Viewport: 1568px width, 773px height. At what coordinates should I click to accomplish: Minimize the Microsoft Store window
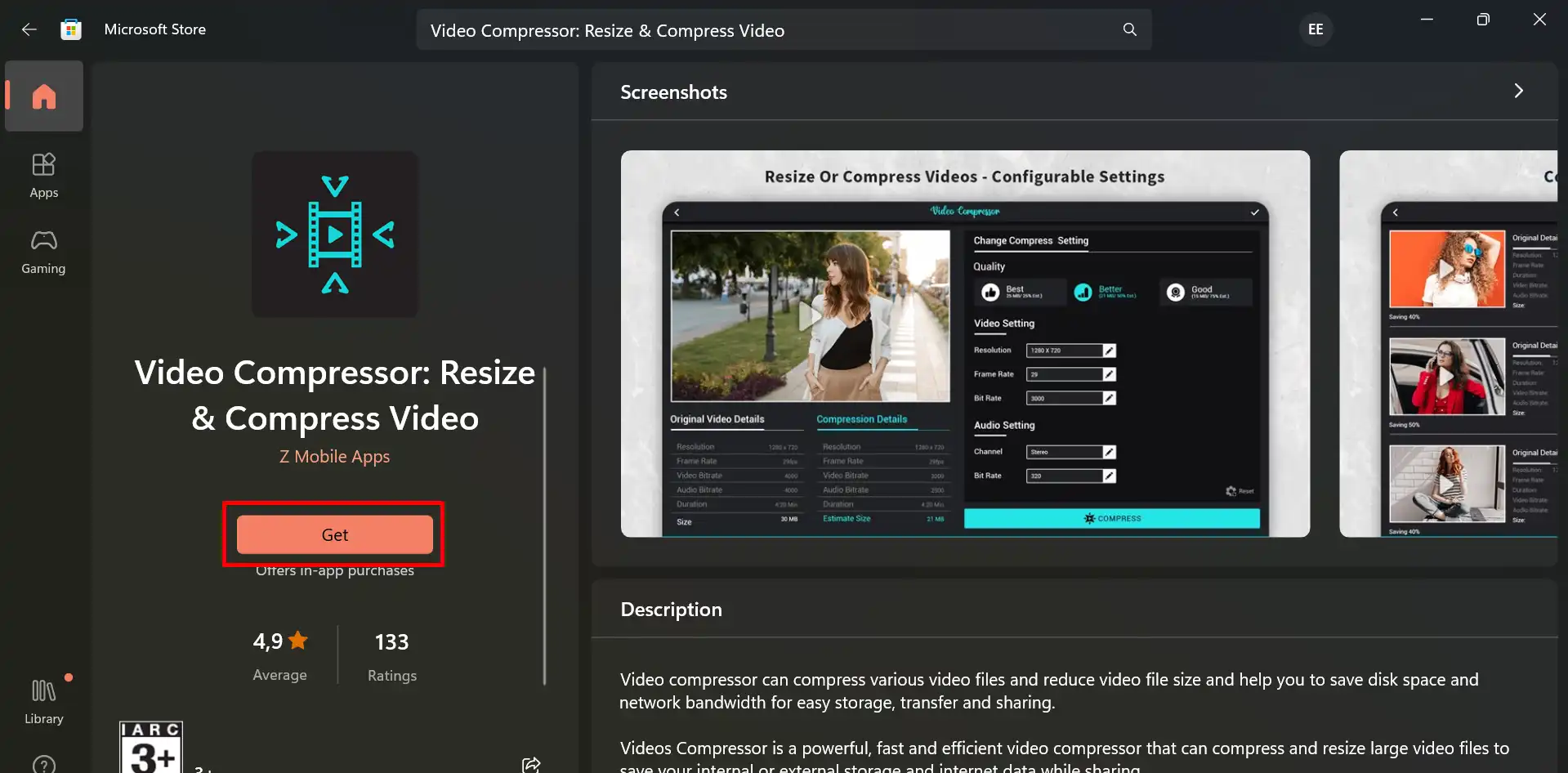pos(1427,20)
